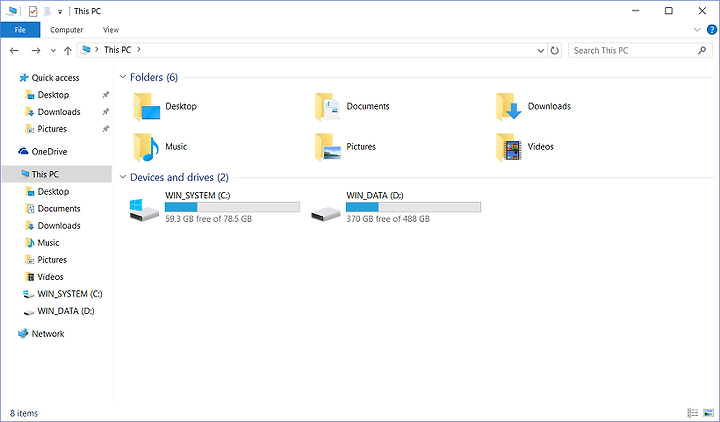Open the address bar history dropdown

click(x=541, y=51)
